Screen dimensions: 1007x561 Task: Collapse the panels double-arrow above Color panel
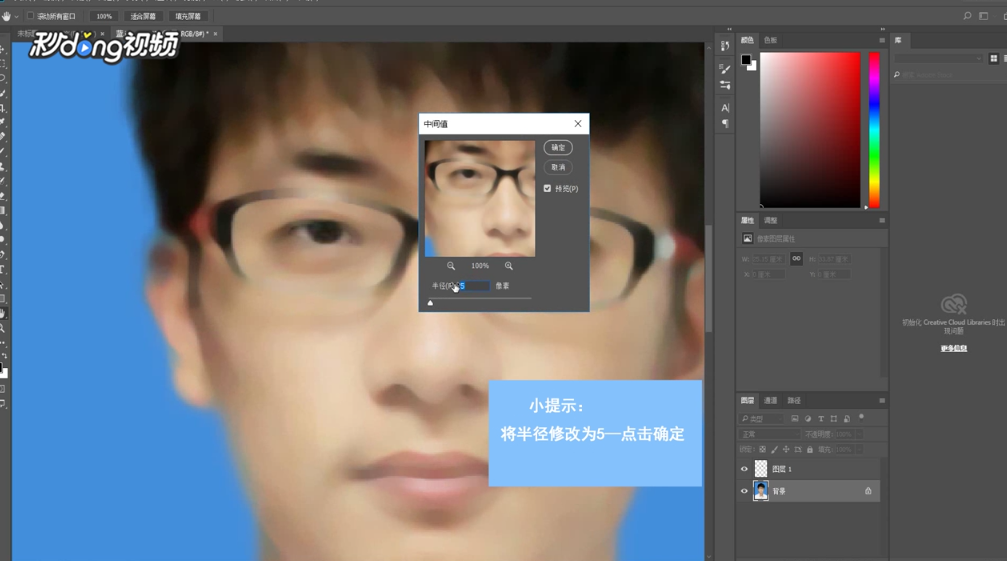click(x=882, y=29)
